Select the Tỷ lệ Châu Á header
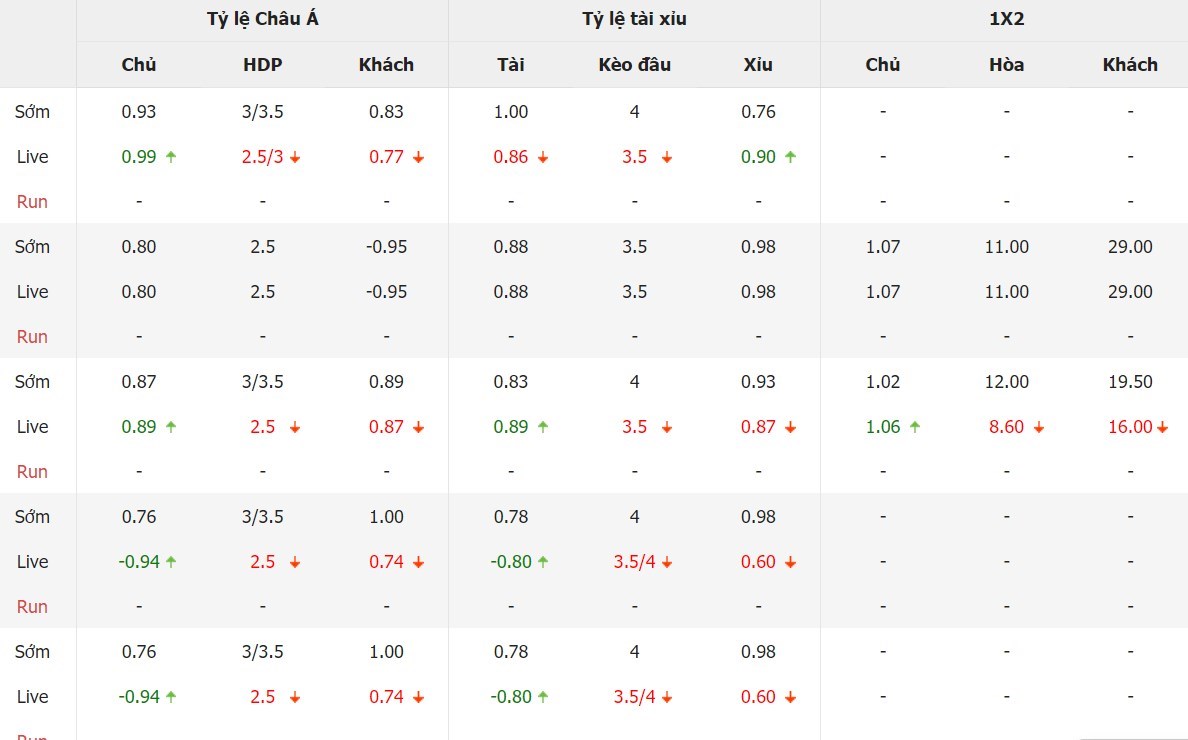 pyautogui.click(x=263, y=19)
